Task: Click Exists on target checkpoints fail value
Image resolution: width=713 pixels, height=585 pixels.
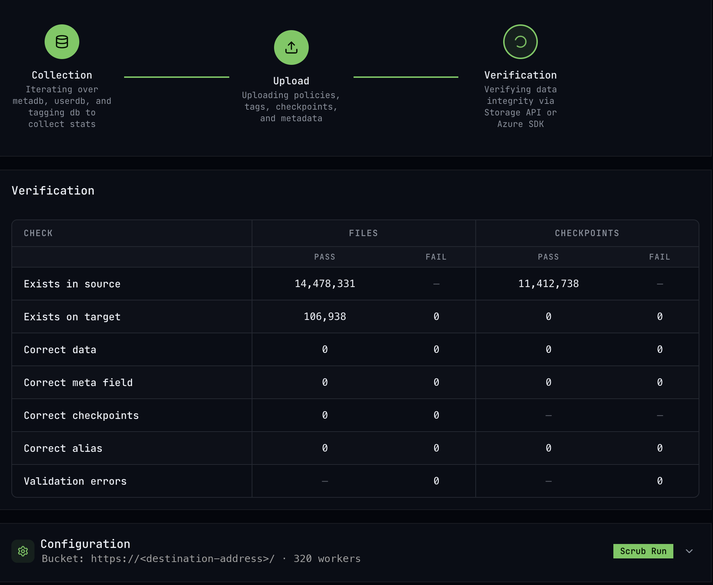Action: coord(659,316)
